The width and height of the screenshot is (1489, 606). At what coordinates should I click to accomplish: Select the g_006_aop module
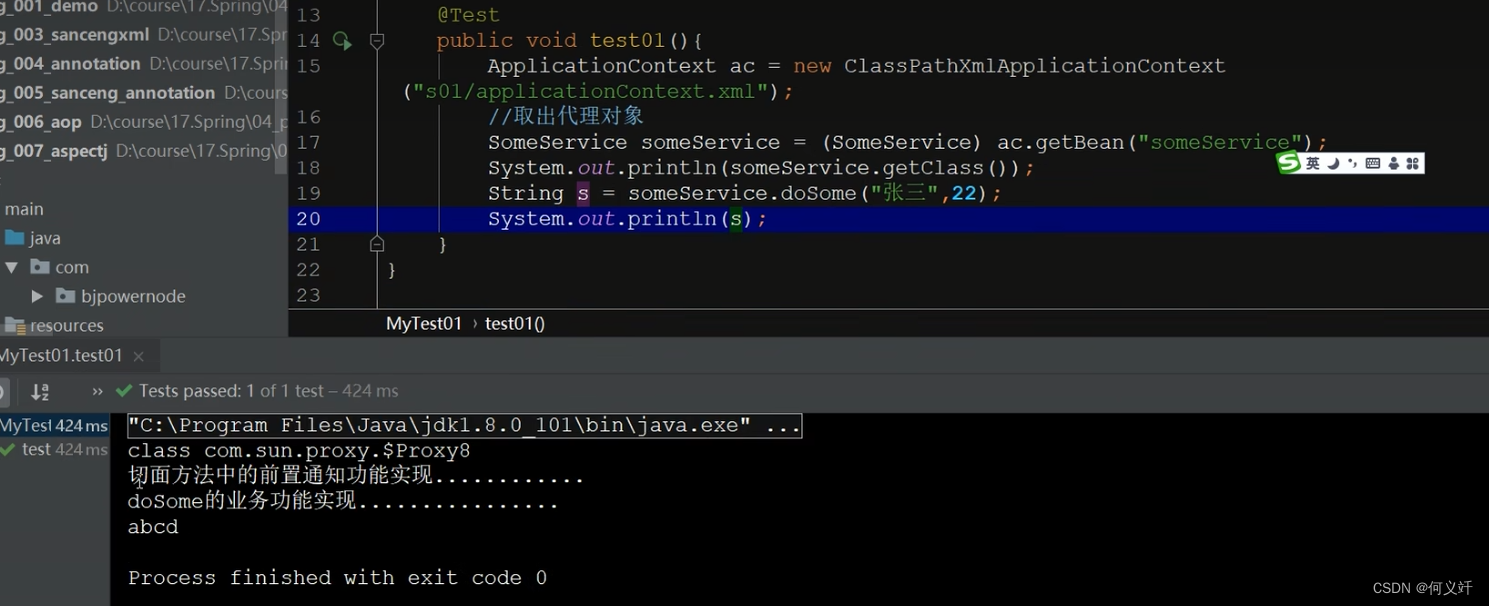point(41,122)
